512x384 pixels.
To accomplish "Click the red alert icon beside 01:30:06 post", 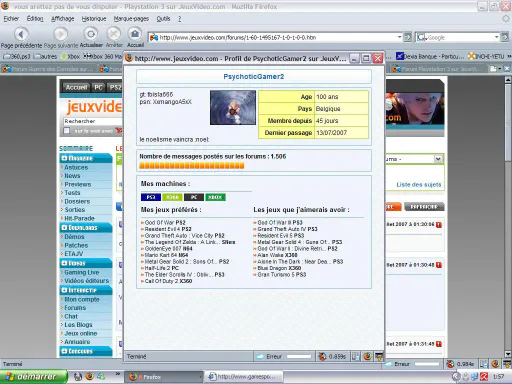I will (x=439, y=225).
